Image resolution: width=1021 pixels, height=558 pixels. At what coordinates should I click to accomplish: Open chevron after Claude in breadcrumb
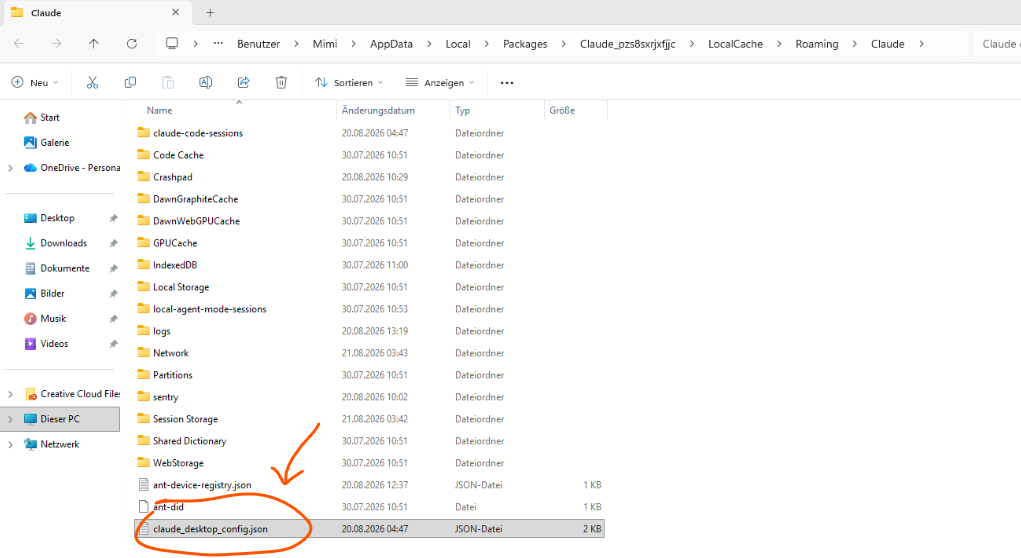[921, 44]
